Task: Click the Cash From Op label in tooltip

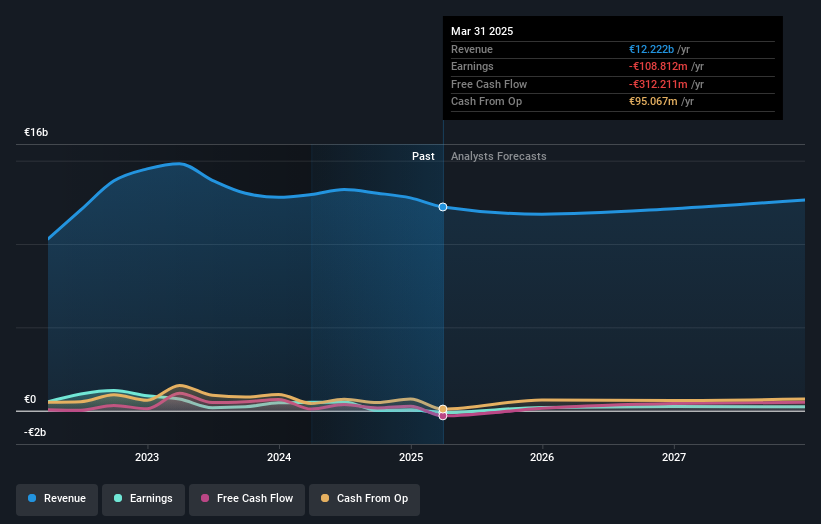Action: (x=486, y=102)
